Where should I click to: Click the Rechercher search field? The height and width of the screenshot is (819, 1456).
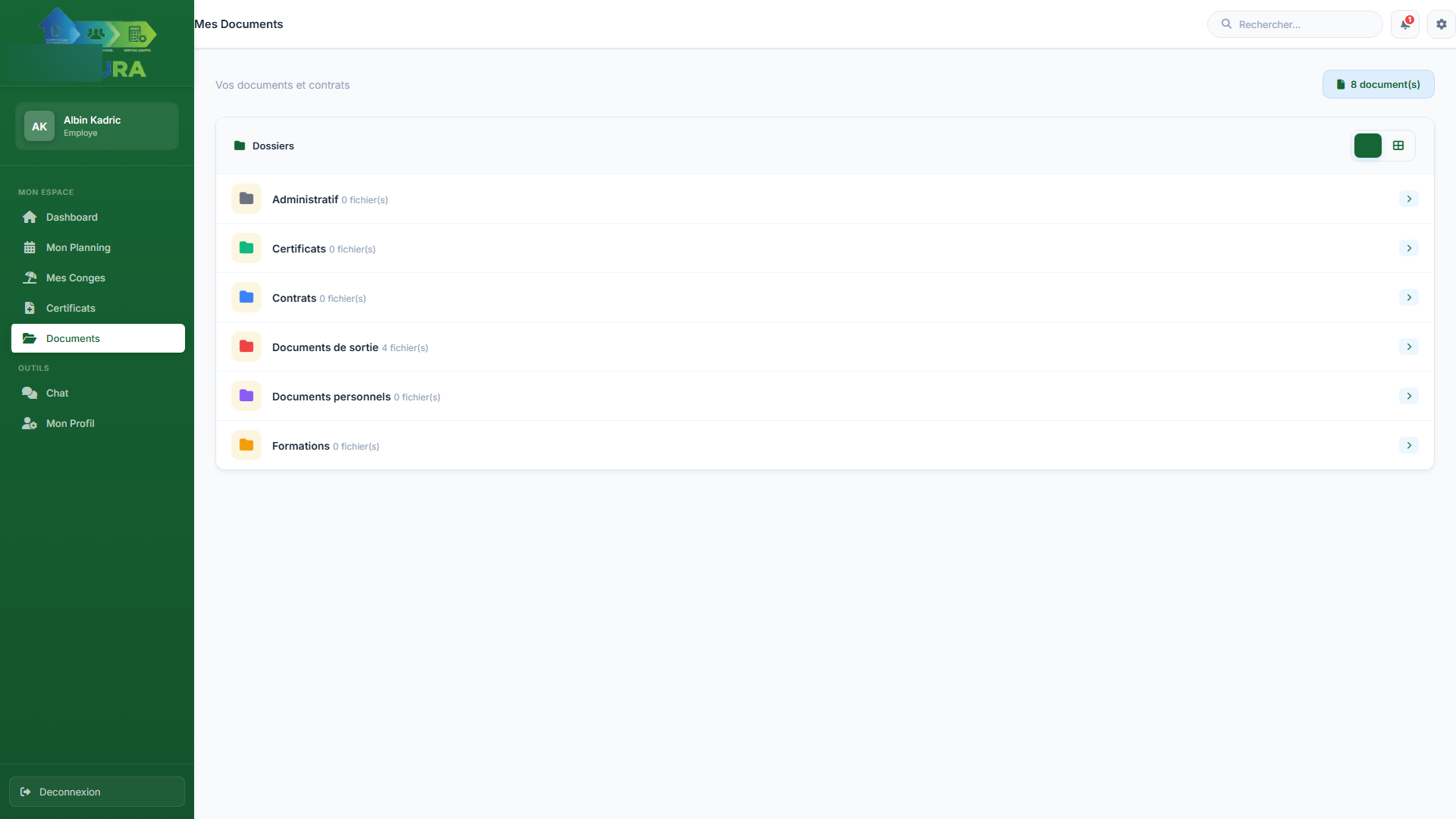1304,24
